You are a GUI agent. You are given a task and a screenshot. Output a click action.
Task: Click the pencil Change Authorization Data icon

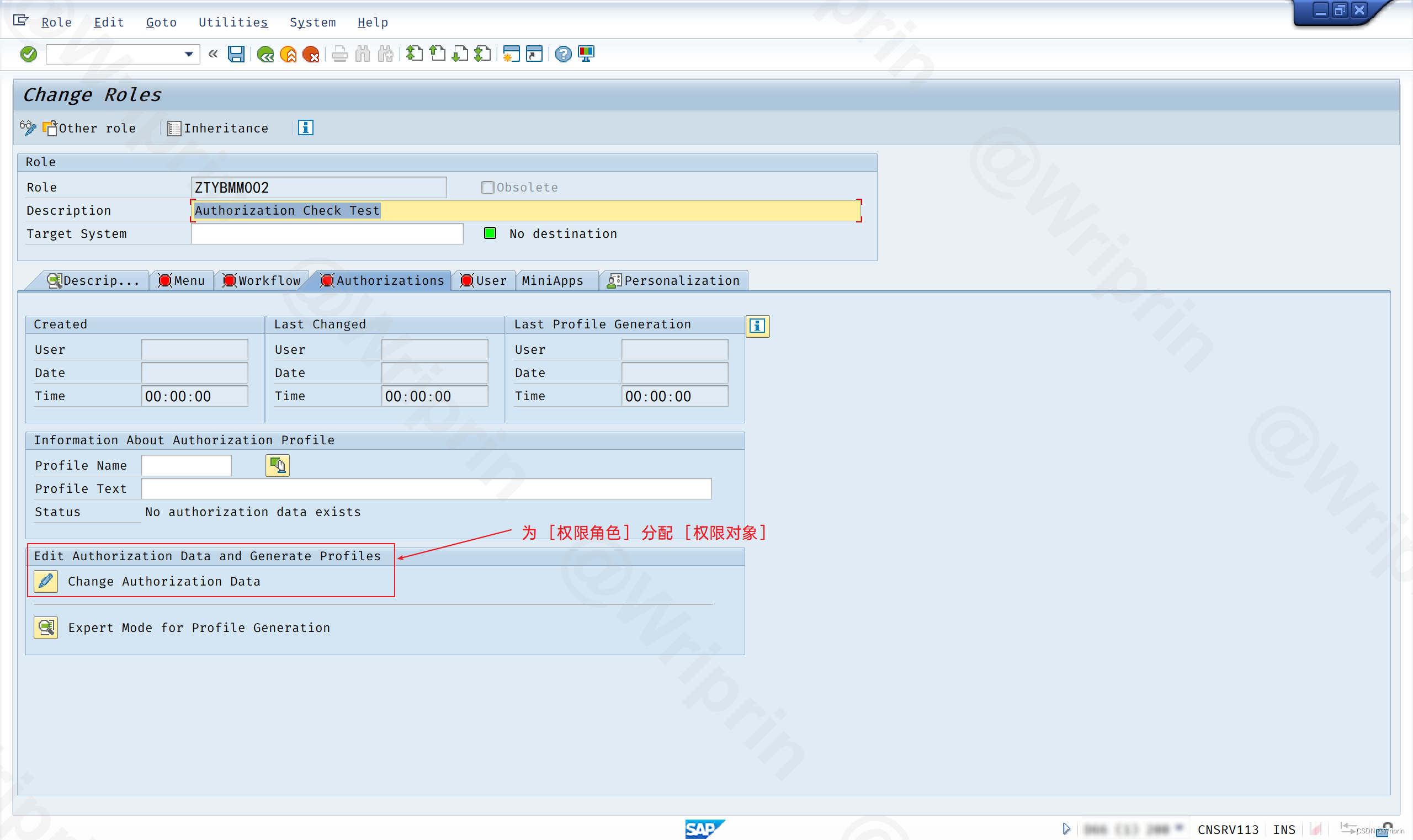(46, 581)
